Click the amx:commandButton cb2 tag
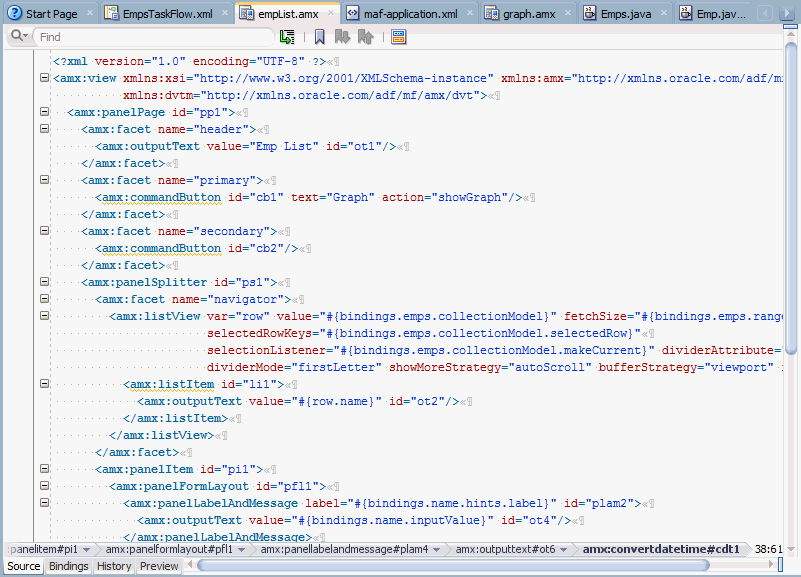The image size is (801, 577). 159,248
